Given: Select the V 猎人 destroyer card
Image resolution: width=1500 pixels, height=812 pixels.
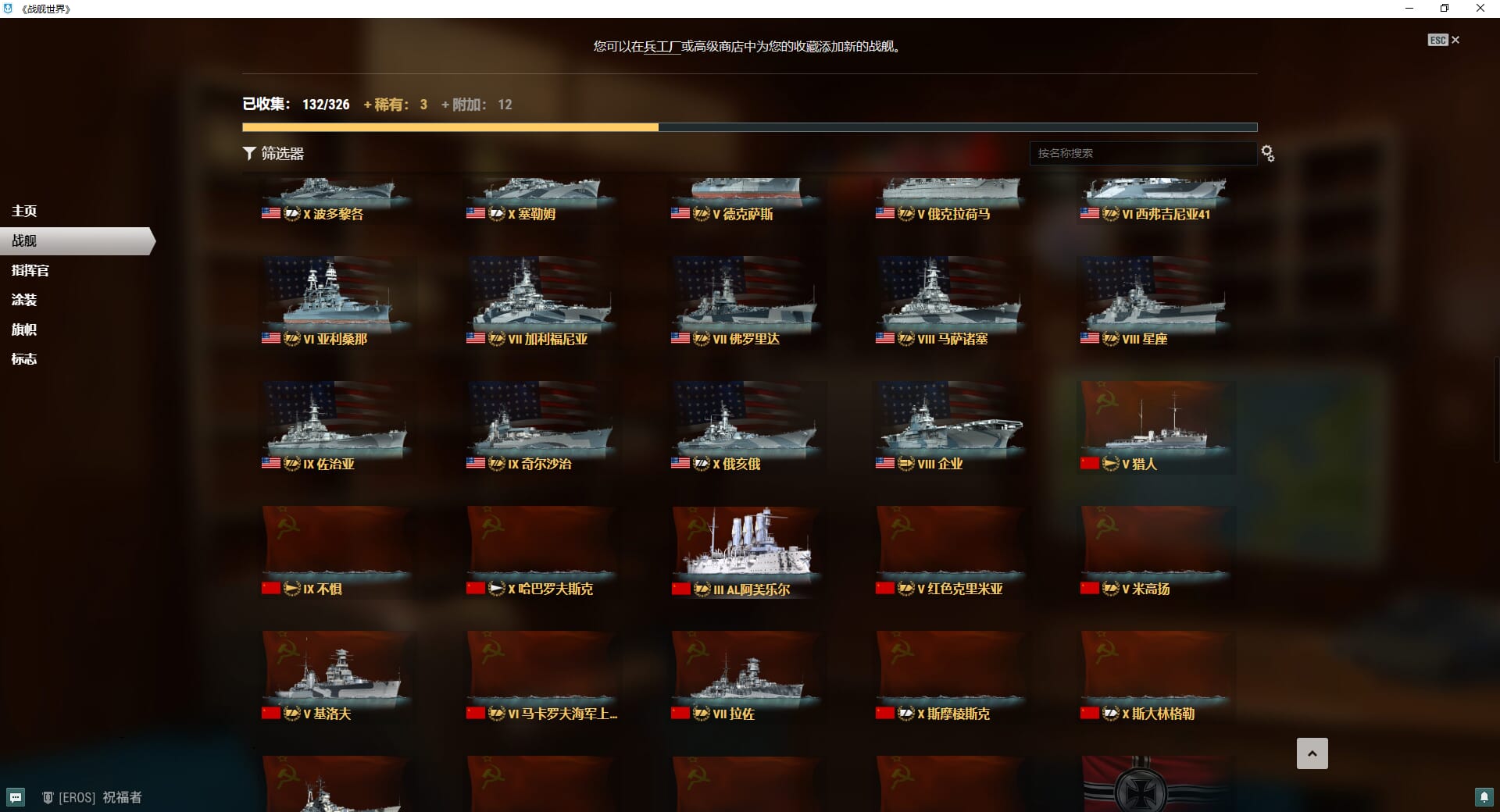Looking at the screenshot, I should point(1155,427).
